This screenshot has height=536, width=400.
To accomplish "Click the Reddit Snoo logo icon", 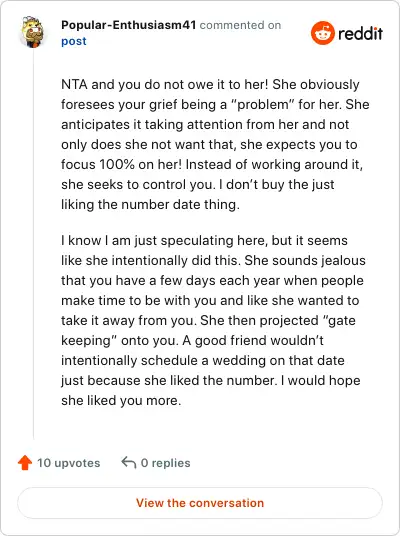I will point(322,33).
